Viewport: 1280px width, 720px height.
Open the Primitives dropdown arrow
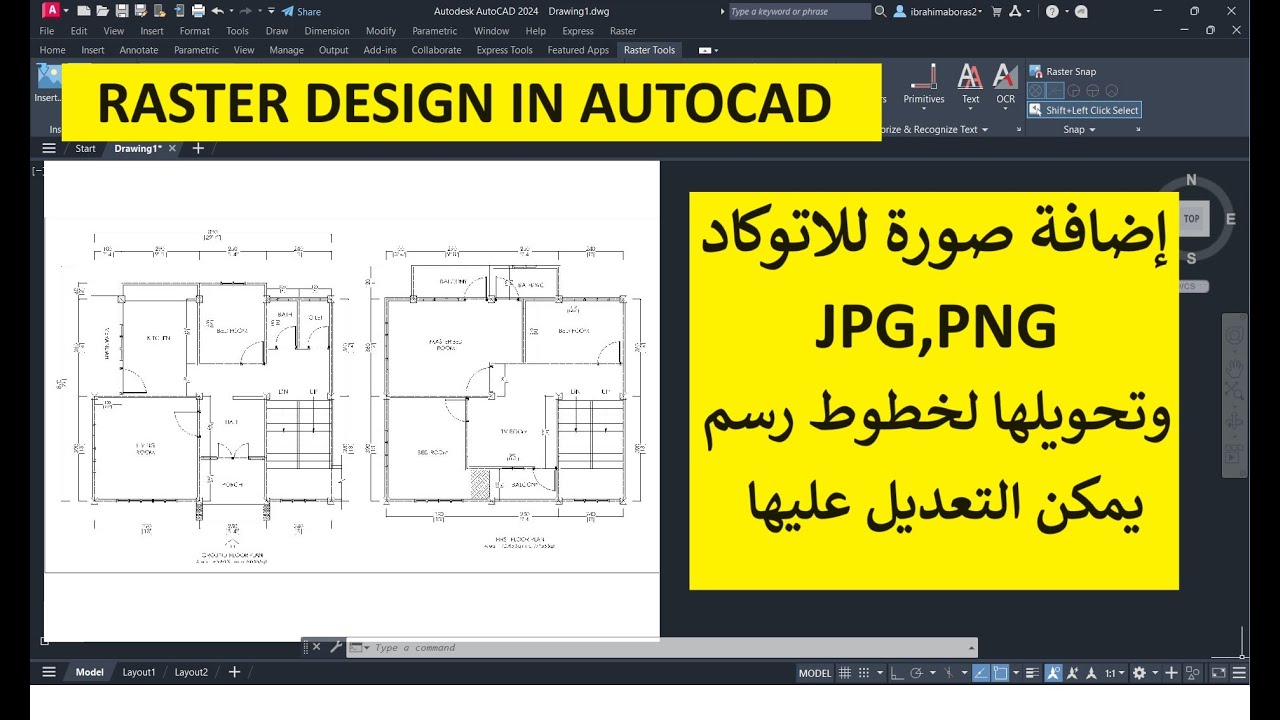click(924, 110)
